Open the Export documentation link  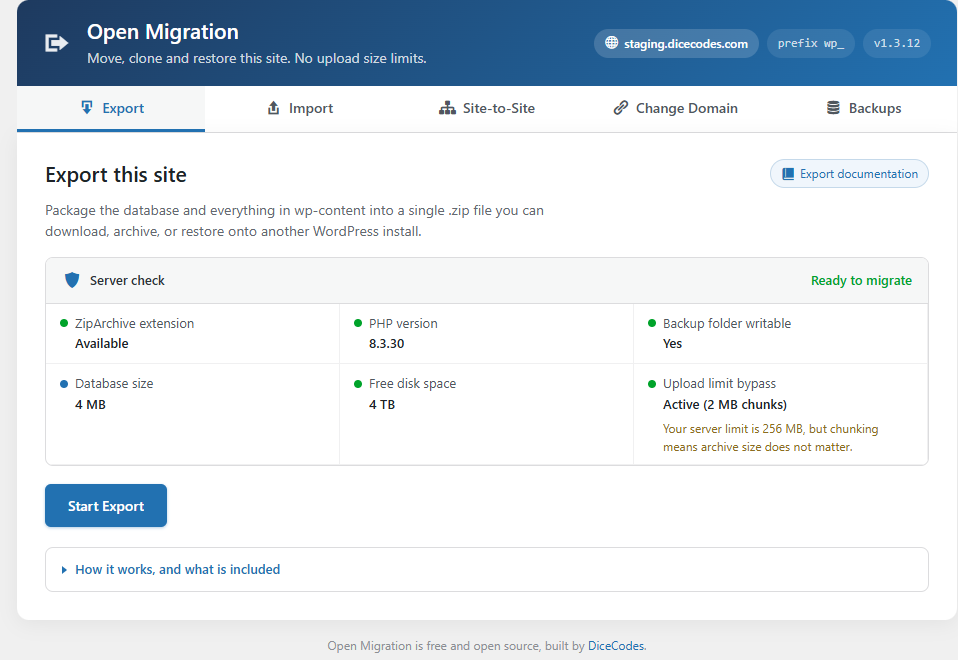[849, 174]
